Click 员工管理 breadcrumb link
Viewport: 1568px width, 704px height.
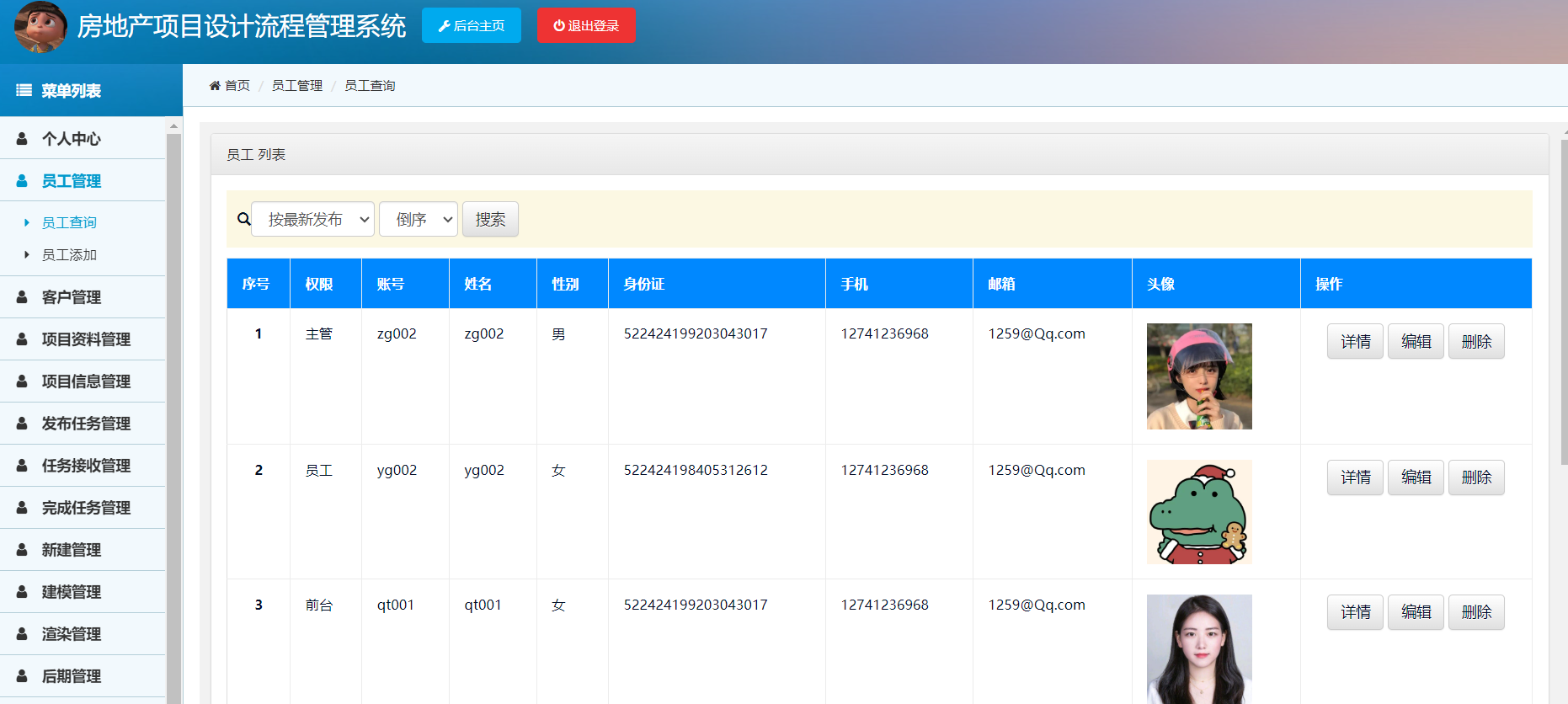(x=297, y=85)
